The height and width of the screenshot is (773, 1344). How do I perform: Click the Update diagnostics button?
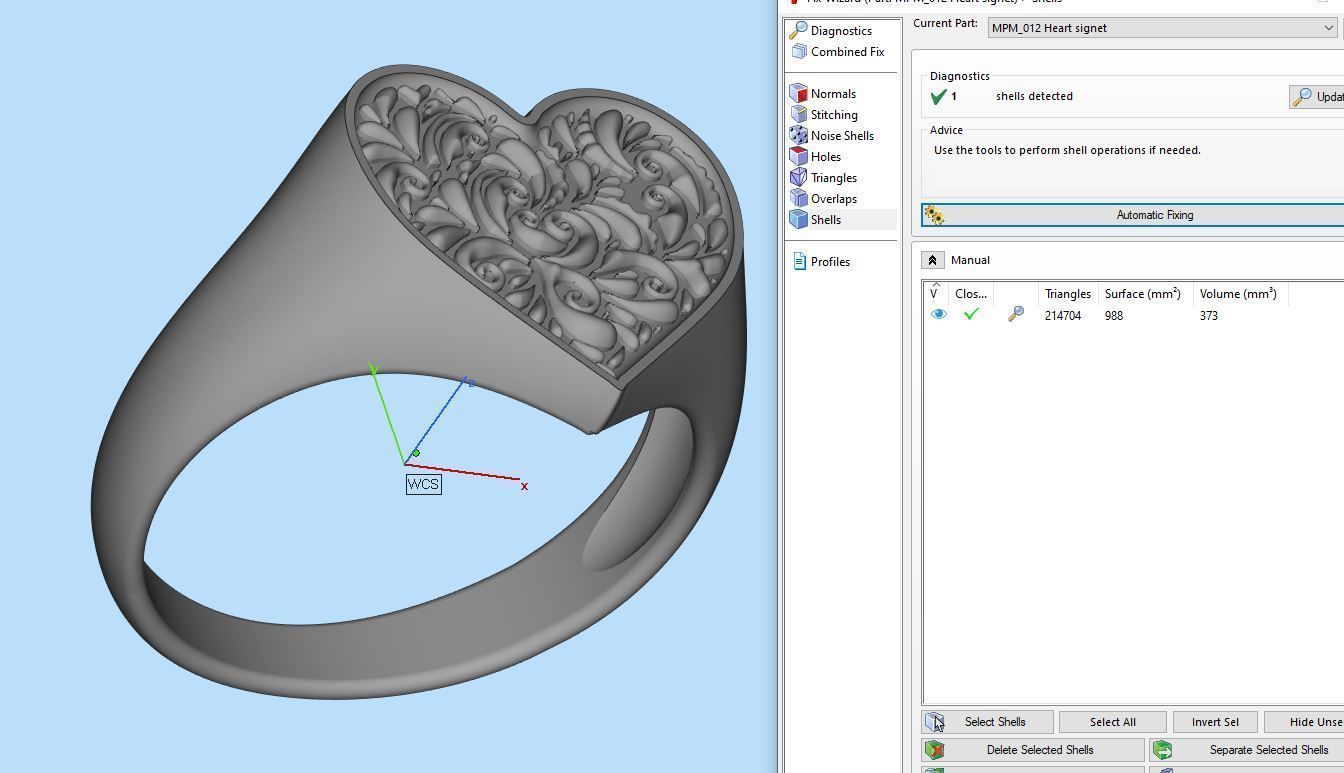click(x=1317, y=97)
